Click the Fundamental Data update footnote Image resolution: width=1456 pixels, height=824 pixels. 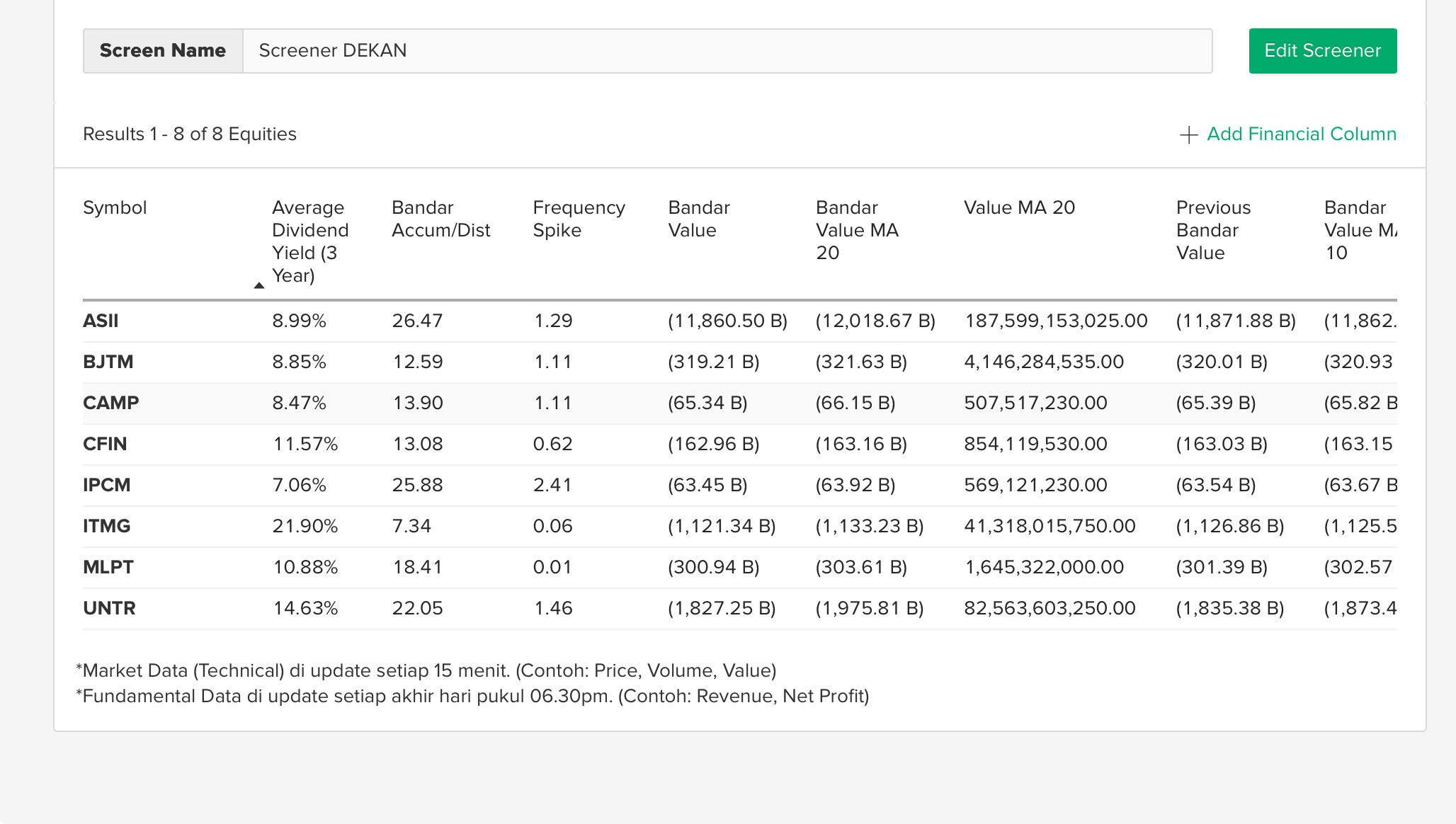472,696
